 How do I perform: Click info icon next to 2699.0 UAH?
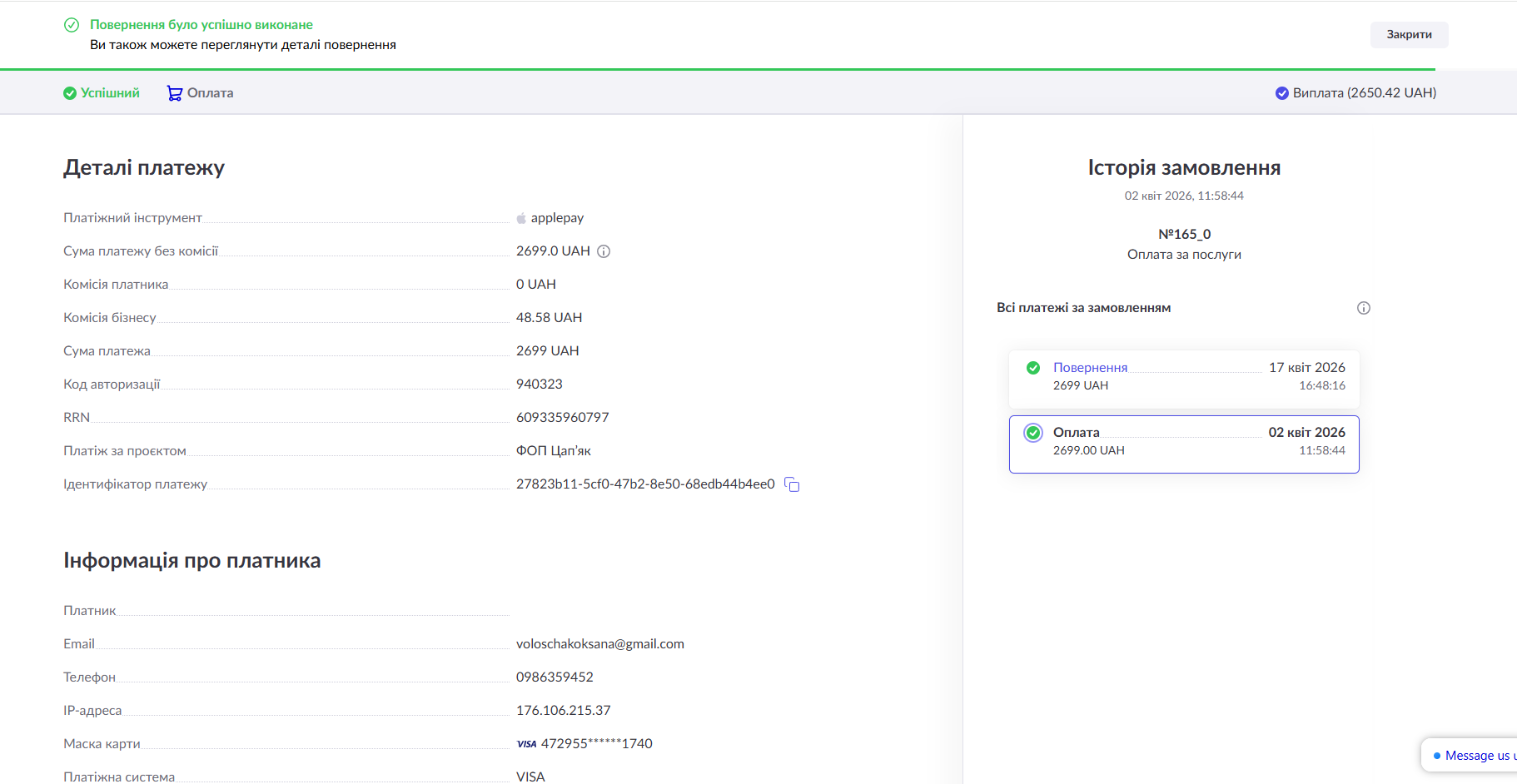coord(604,251)
